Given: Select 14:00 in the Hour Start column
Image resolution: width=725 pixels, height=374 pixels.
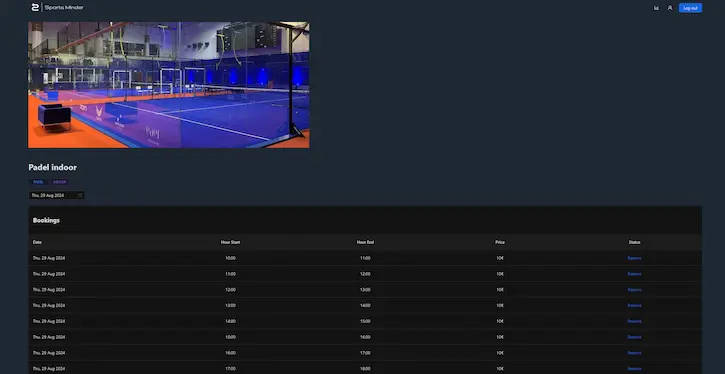Looking at the screenshot, I should point(230,321).
